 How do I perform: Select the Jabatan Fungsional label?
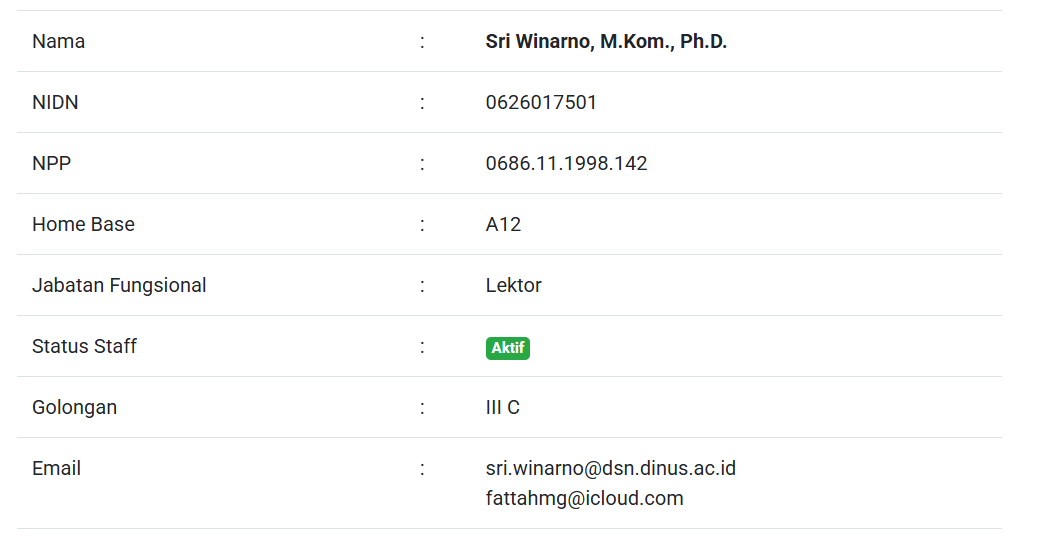119,286
